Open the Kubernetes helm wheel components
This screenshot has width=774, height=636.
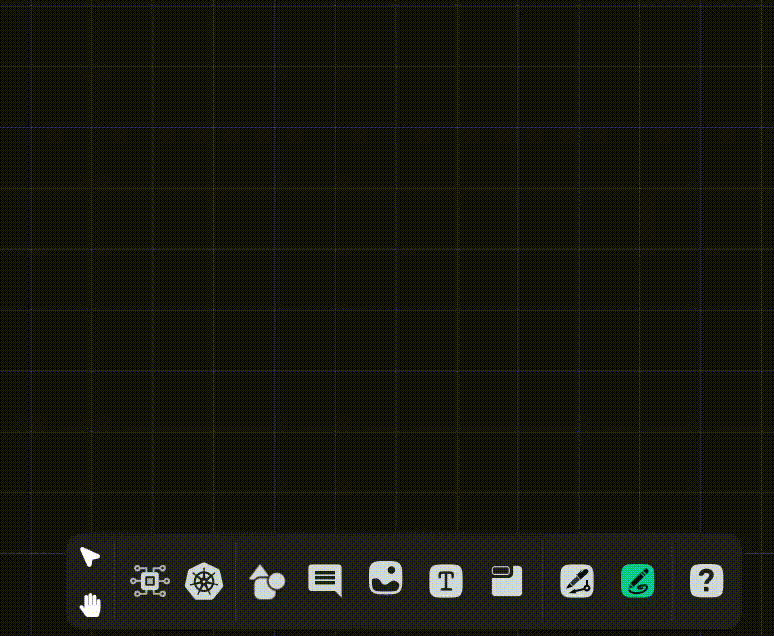coord(204,581)
